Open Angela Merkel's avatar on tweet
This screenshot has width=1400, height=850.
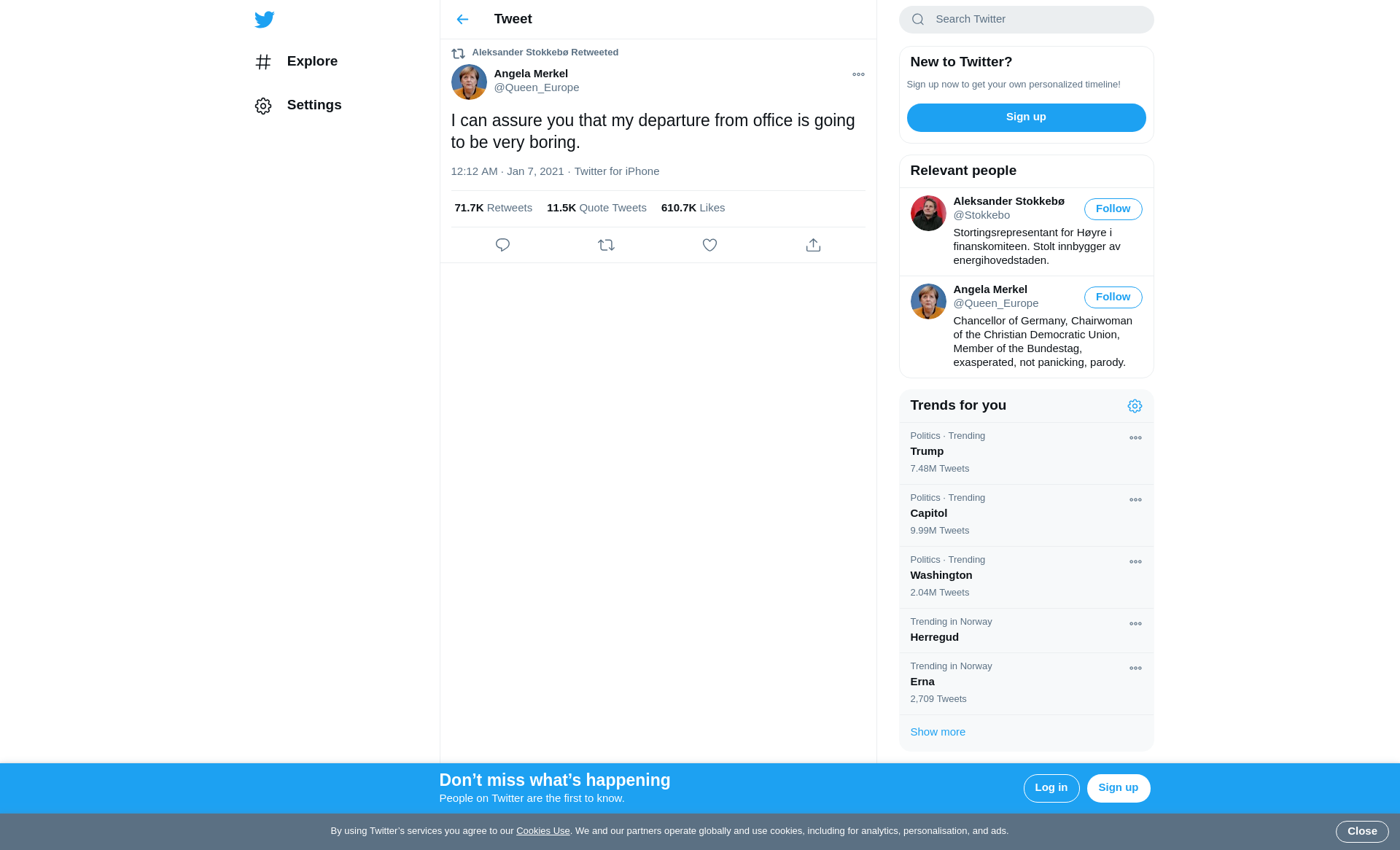click(x=469, y=82)
